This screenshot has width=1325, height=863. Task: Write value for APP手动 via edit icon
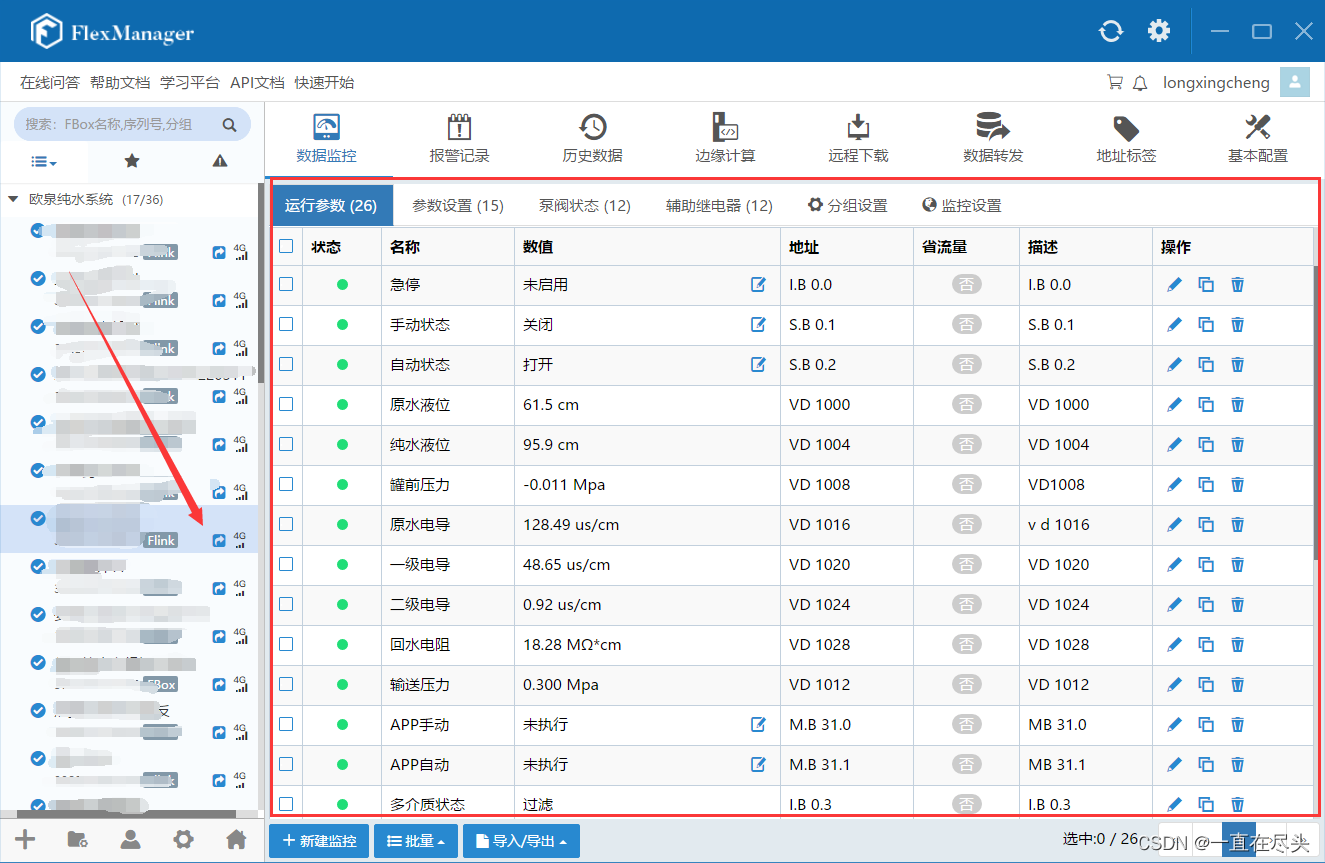click(758, 724)
